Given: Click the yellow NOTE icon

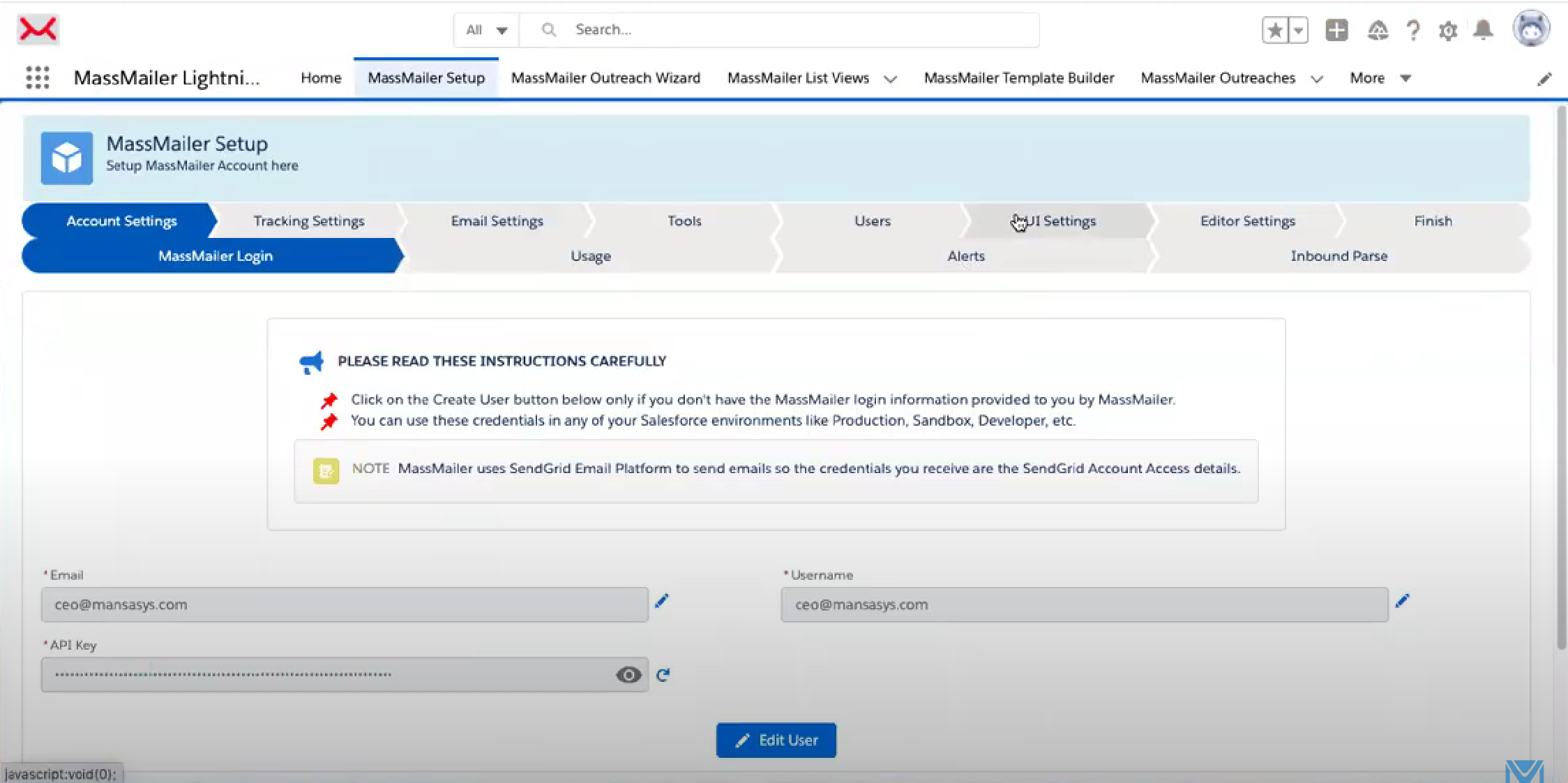Looking at the screenshot, I should coord(326,471).
